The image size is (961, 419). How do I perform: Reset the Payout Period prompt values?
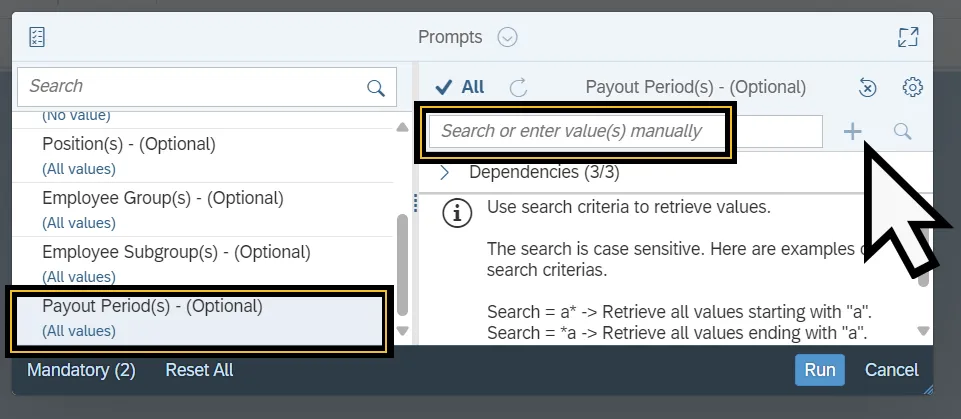[868, 88]
